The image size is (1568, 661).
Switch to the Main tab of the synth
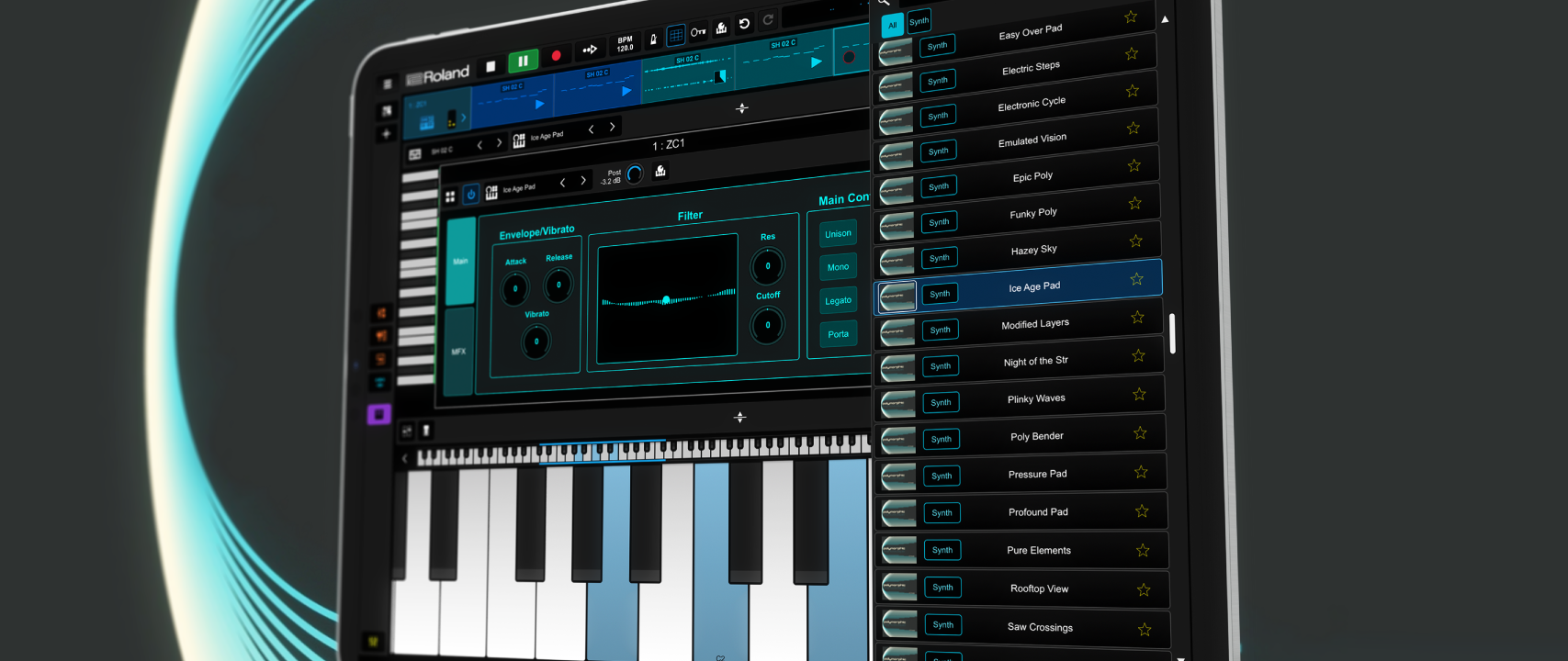point(460,261)
